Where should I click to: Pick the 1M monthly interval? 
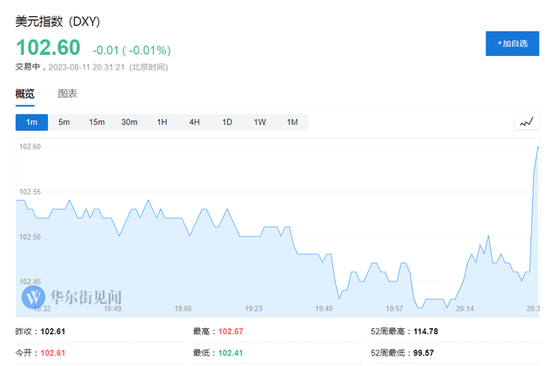[x=293, y=122]
